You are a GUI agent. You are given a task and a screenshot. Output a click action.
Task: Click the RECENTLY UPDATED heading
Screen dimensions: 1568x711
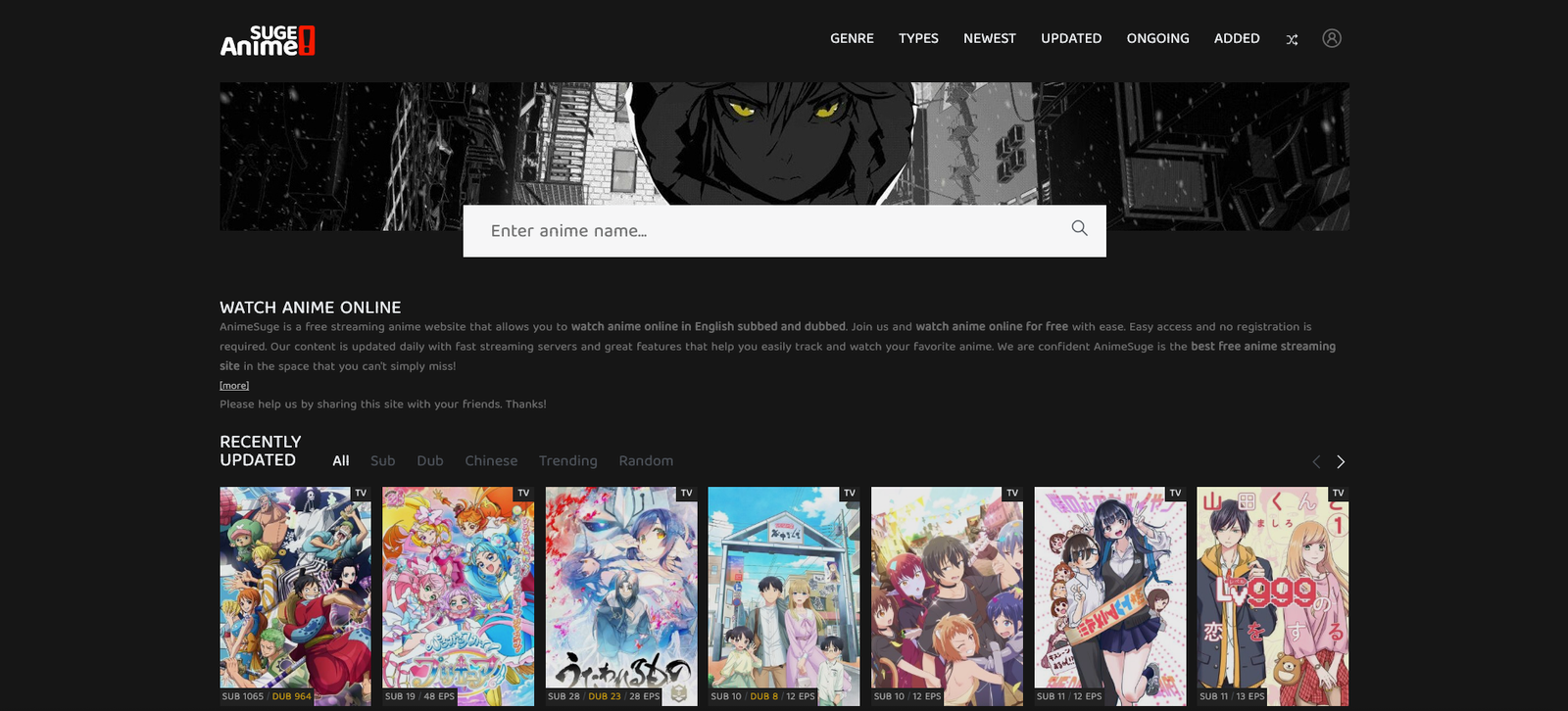pyautogui.click(x=261, y=451)
